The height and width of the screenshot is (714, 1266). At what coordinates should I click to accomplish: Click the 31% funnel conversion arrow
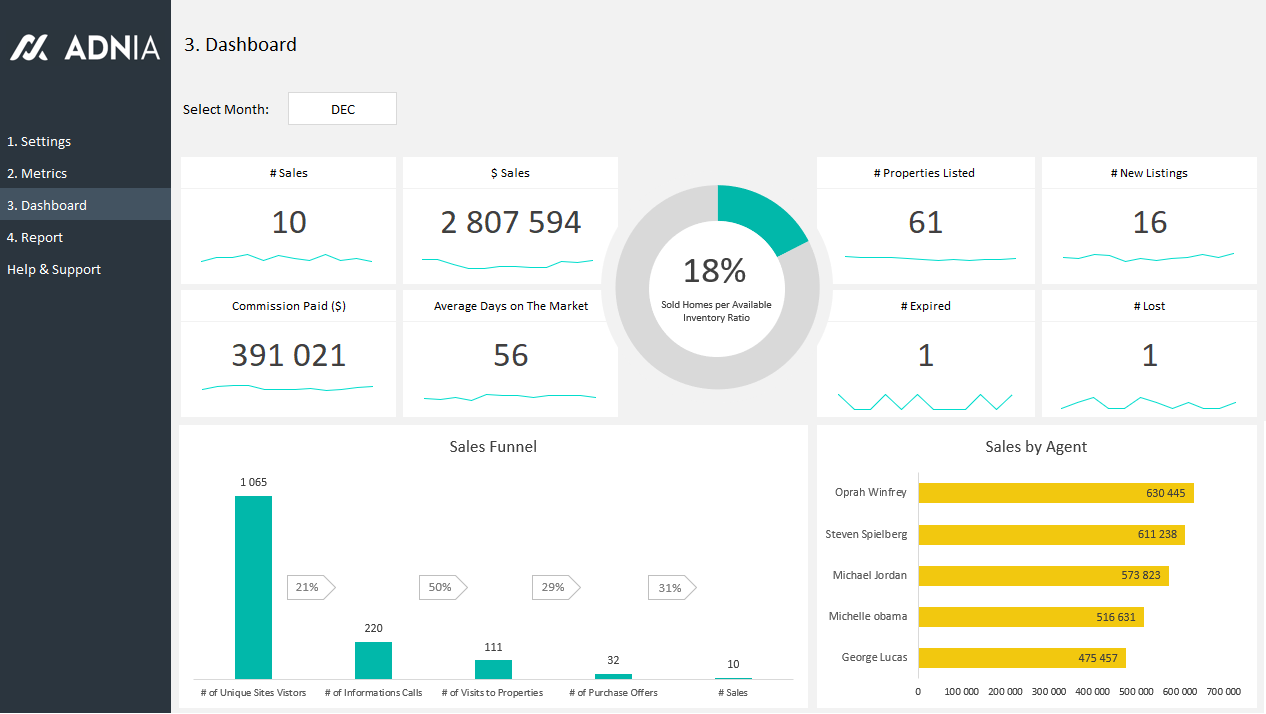point(671,587)
